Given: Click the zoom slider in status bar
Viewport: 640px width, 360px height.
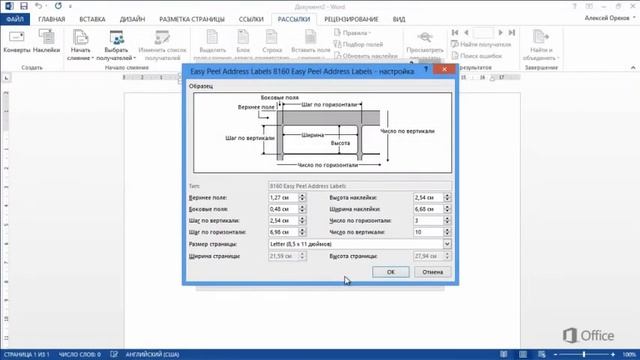Looking at the screenshot, I should tap(584, 354).
